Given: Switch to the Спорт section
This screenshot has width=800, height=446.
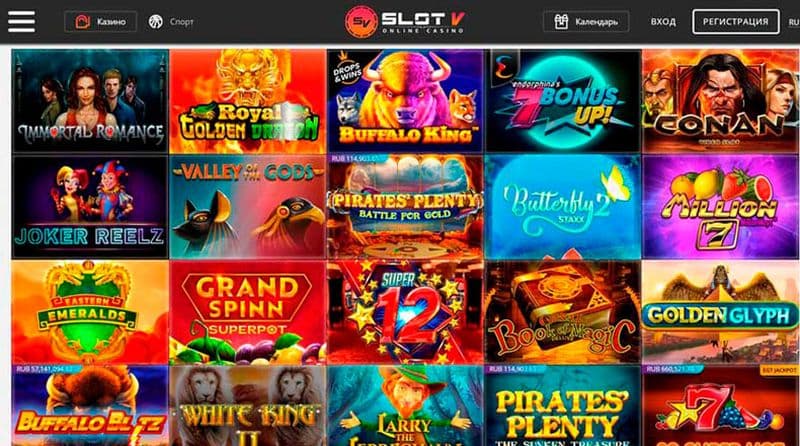Looking at the screenshot, I should [171, 21].
